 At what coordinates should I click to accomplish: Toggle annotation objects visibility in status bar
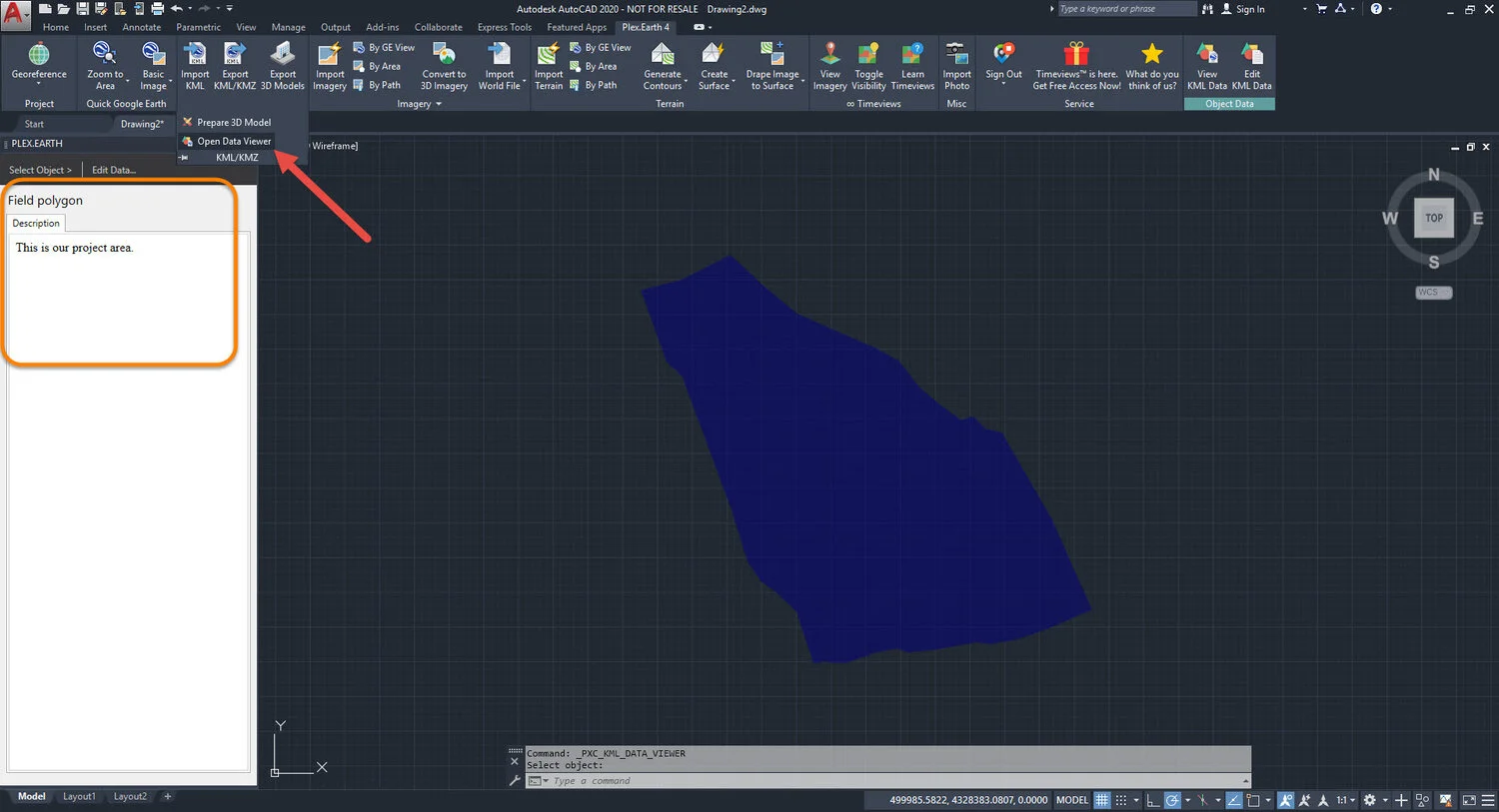1286,800
